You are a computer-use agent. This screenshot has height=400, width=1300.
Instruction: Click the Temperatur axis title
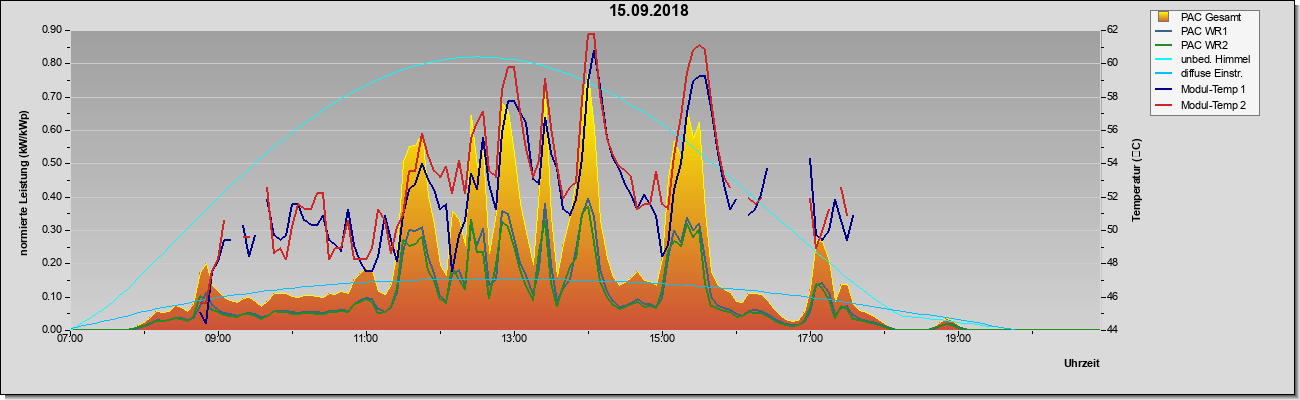[1136, 181]
